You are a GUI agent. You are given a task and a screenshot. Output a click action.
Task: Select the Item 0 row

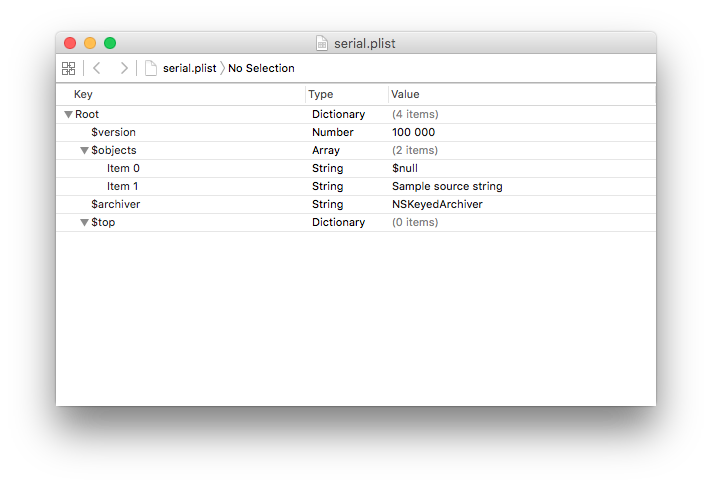[x=123, y=168]
